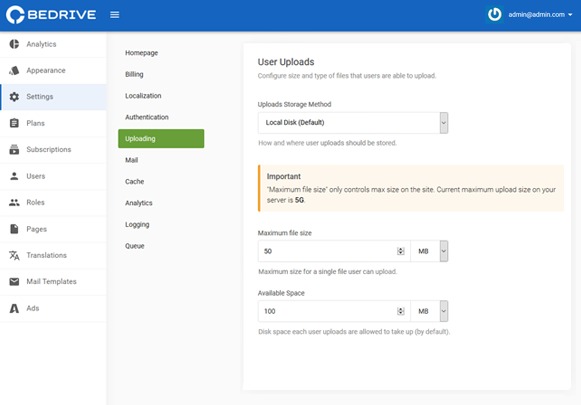Screen dimensions: 581x405
Task: Open the Maximum file size unit dropdown
Action: [x=429, y=251]
